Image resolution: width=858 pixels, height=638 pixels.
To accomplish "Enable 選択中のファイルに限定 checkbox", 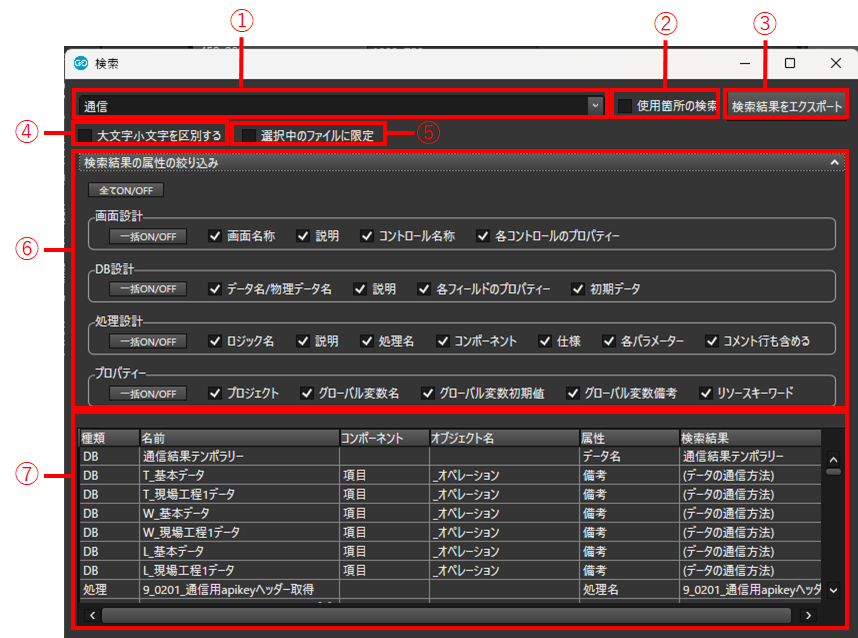I will [249, 135].
